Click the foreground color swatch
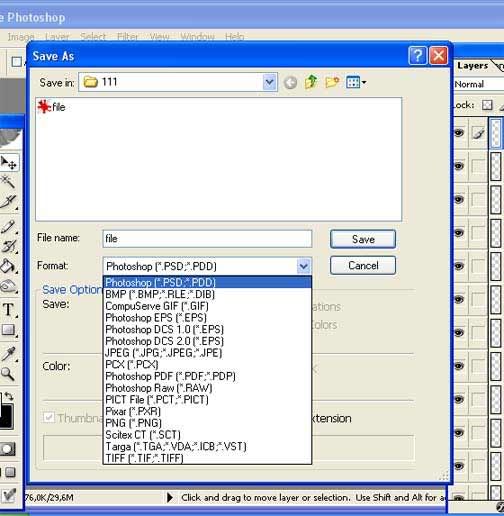The width and height of the screenshot is (504, 516). click(x=6, y=416)
